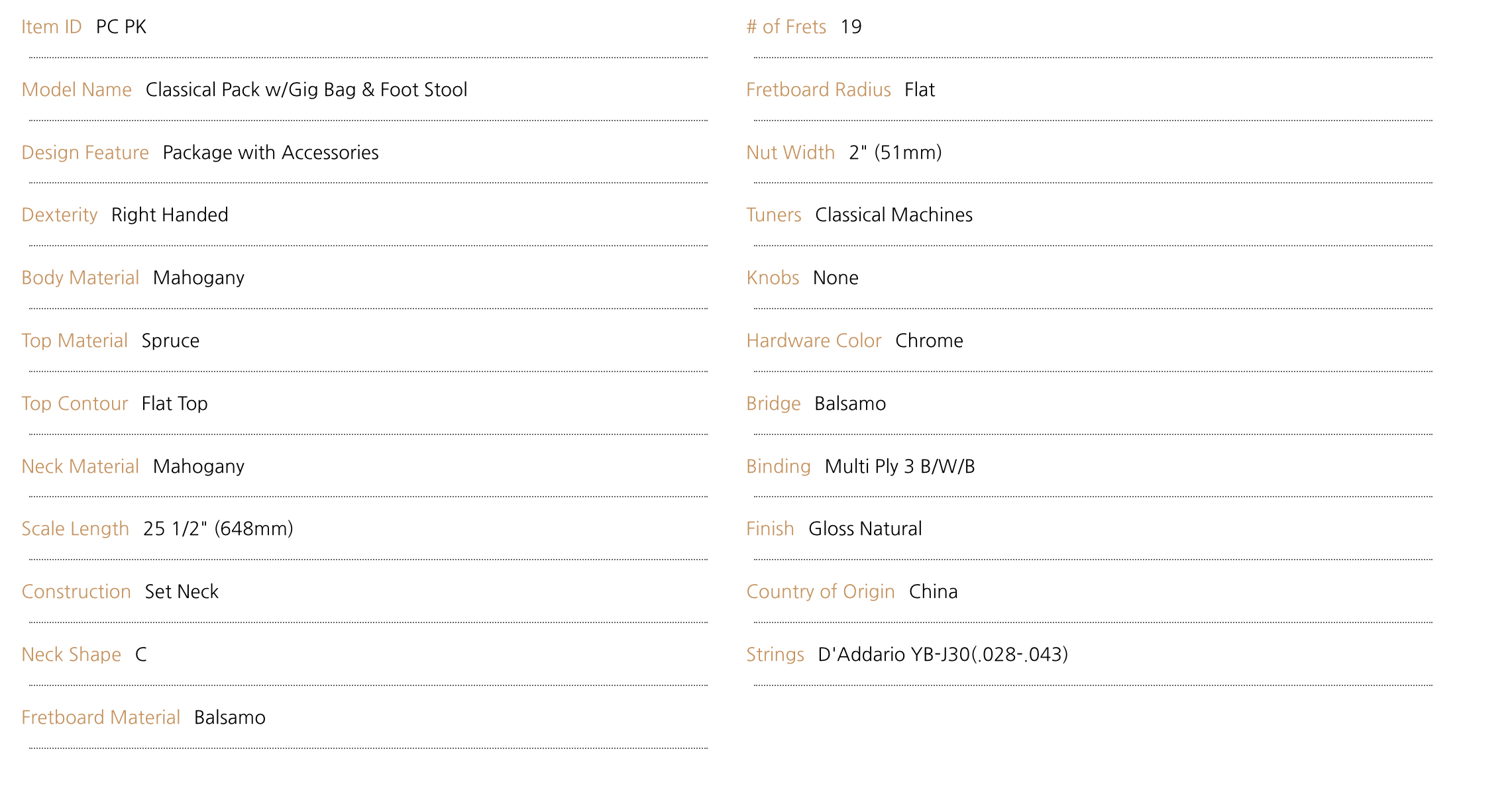Select the Spruce top material value

click(170, 340)
